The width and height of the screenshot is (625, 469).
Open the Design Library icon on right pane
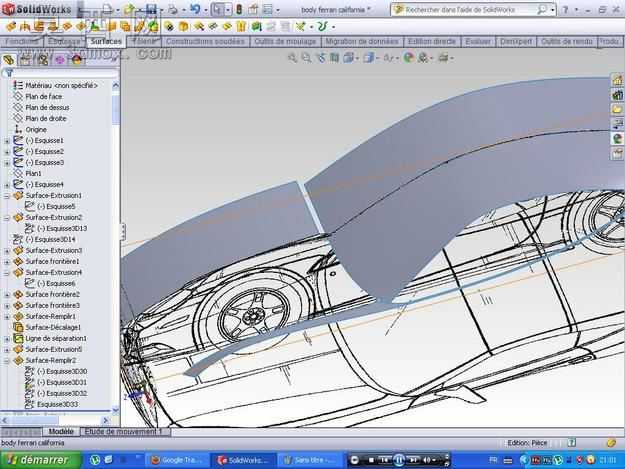[617, 95]
